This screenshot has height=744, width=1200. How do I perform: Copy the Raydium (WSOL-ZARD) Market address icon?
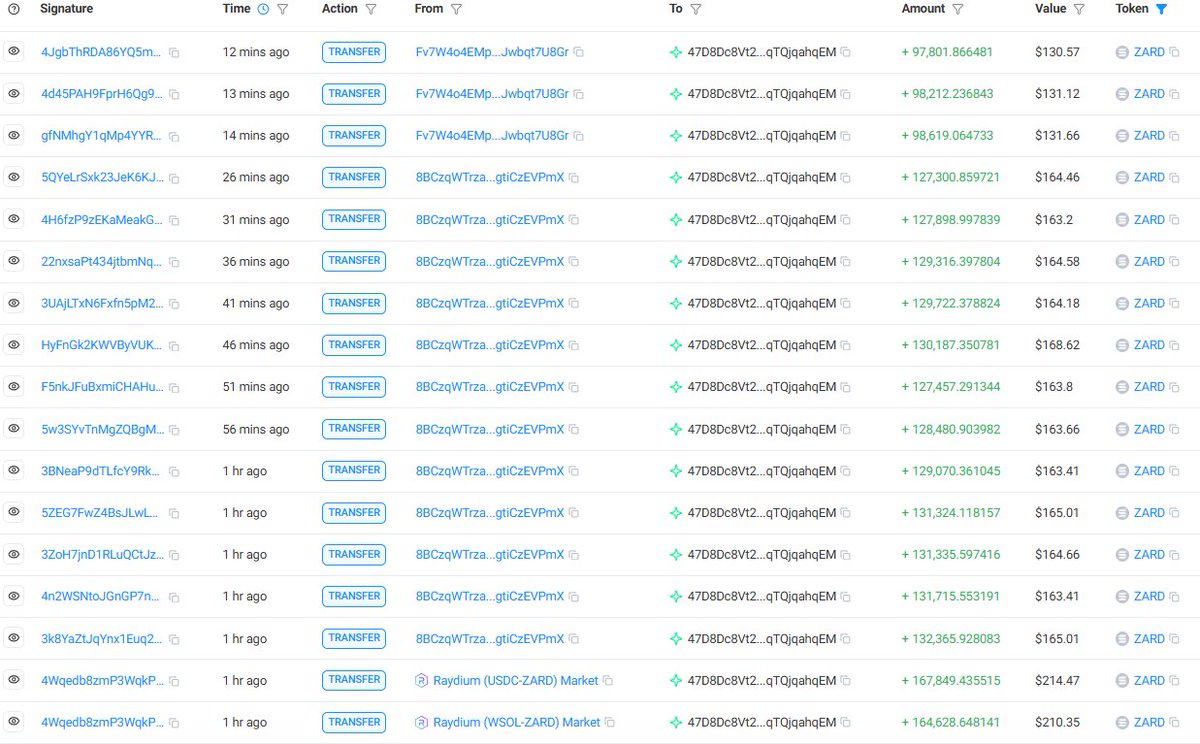point(610,723)
